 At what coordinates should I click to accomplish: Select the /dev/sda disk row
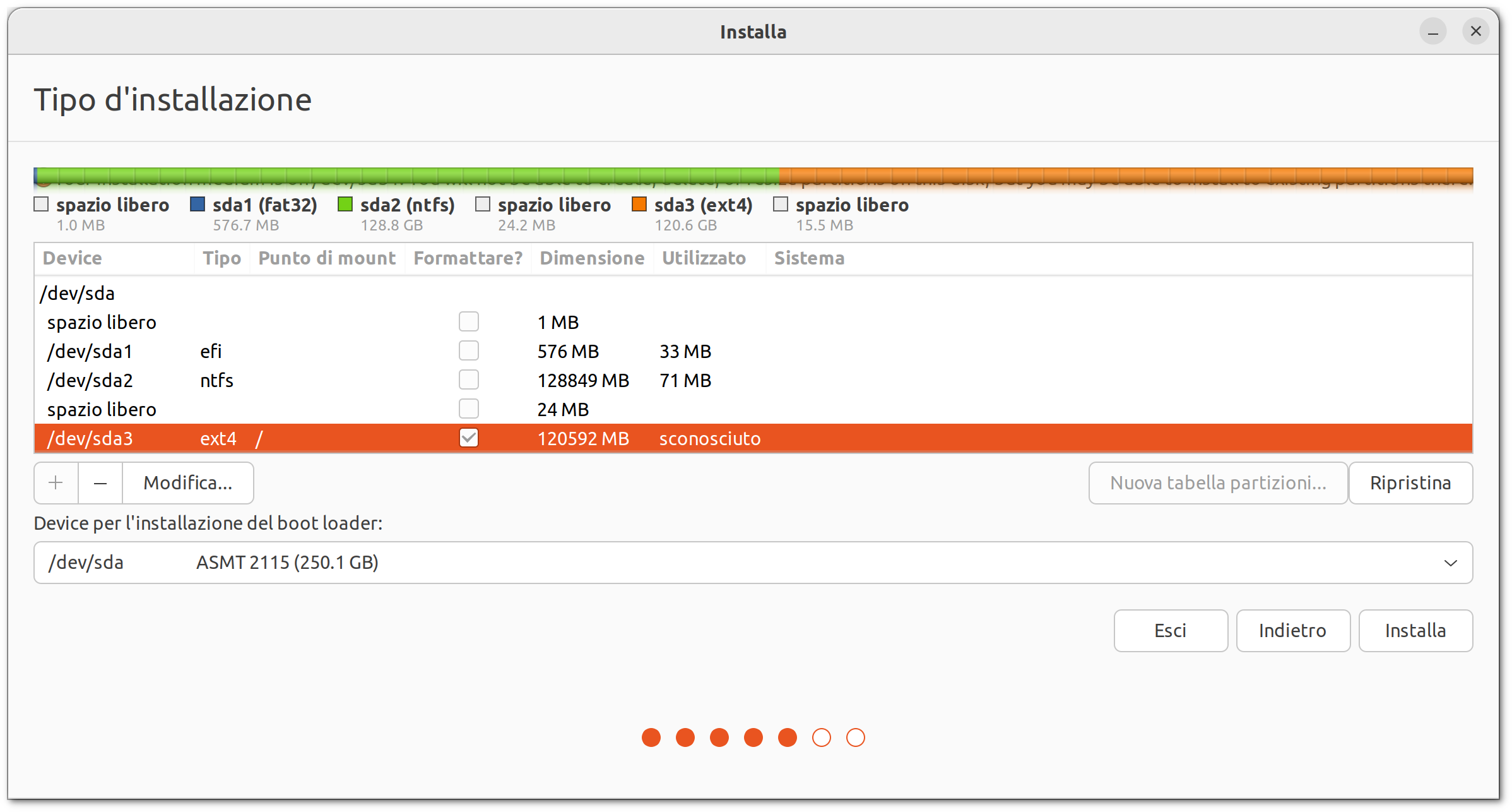77,294
